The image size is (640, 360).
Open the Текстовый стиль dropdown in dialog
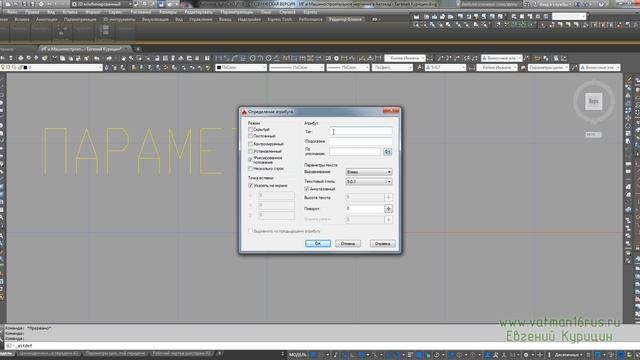pos(369,181)
